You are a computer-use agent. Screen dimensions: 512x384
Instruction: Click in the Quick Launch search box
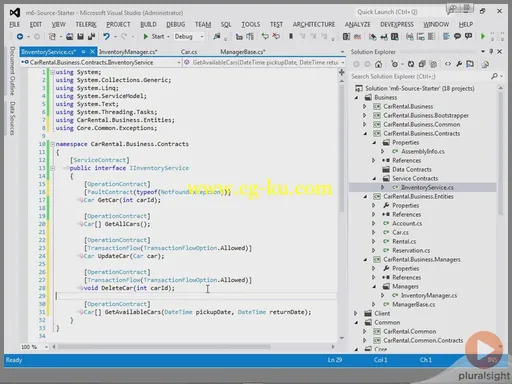[400, 12]
